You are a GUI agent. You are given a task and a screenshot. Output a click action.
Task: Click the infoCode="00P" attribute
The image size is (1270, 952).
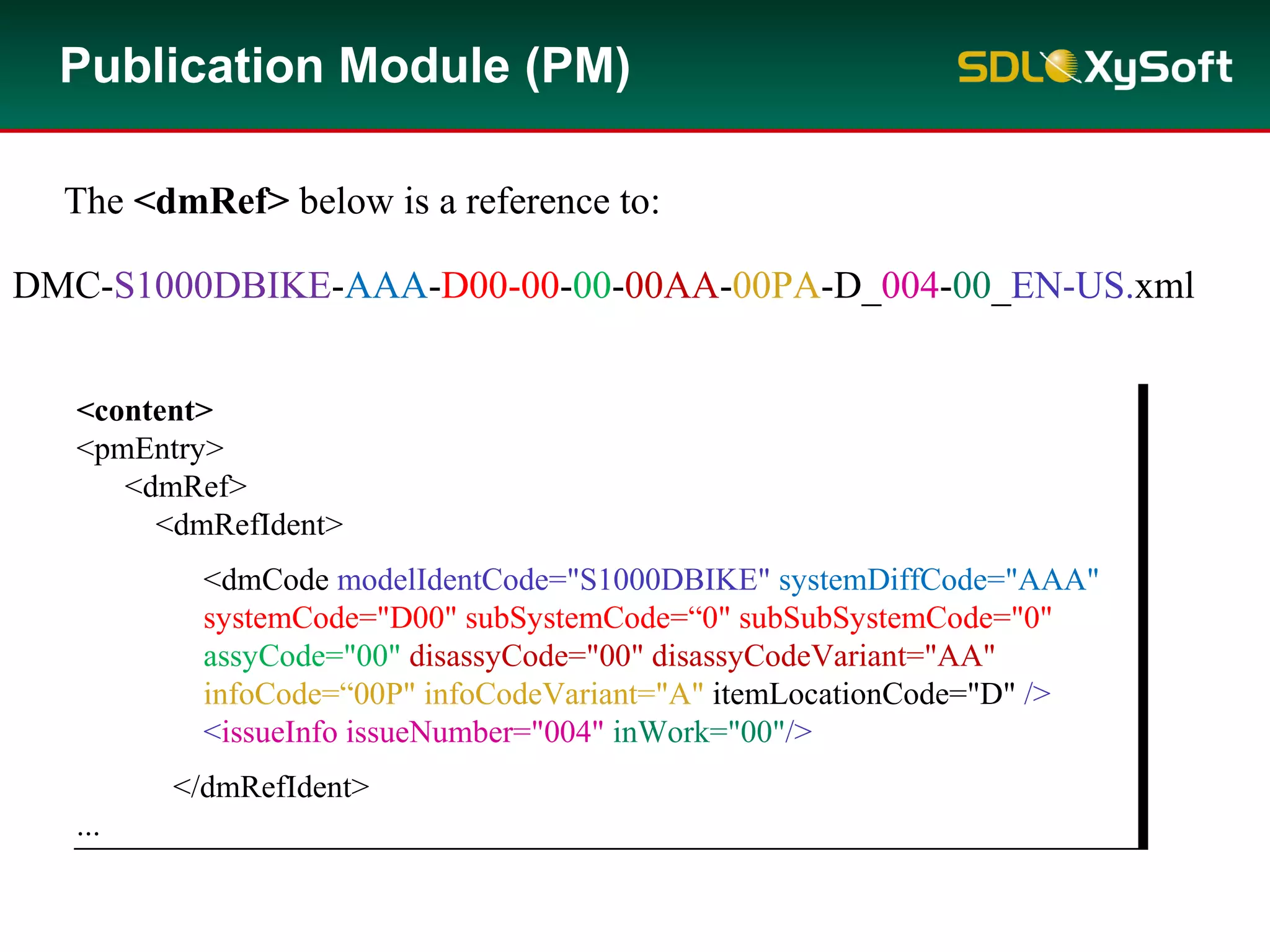(309, 694)
